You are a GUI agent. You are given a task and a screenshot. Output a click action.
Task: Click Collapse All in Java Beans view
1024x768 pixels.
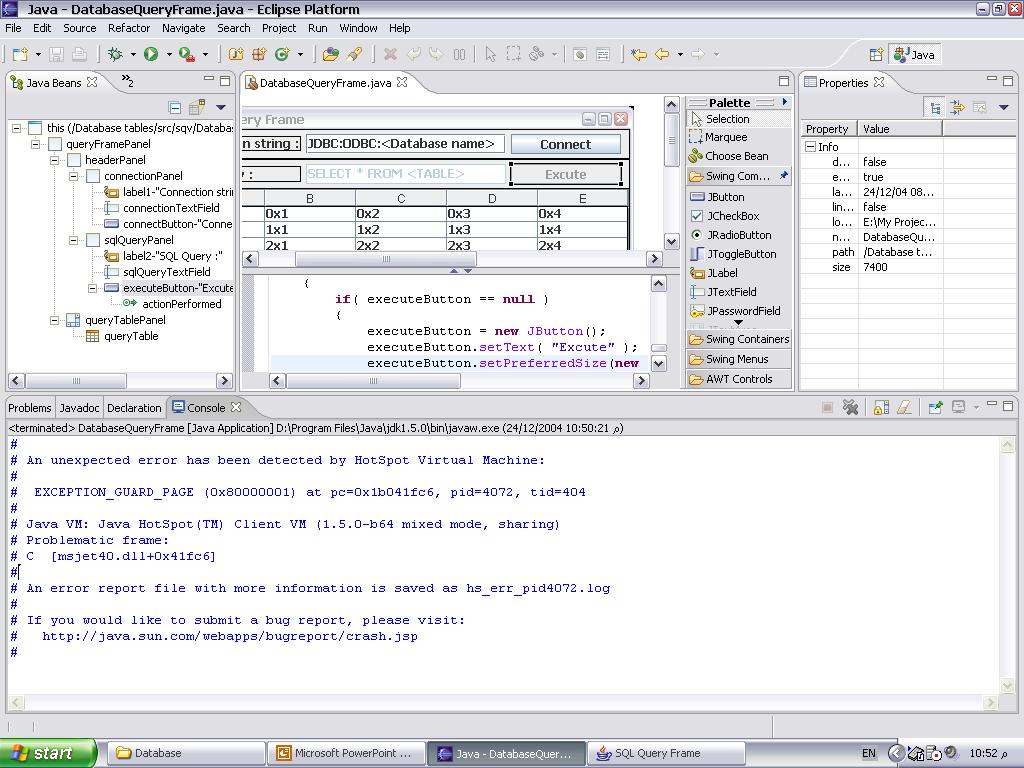tap(174, 107)
